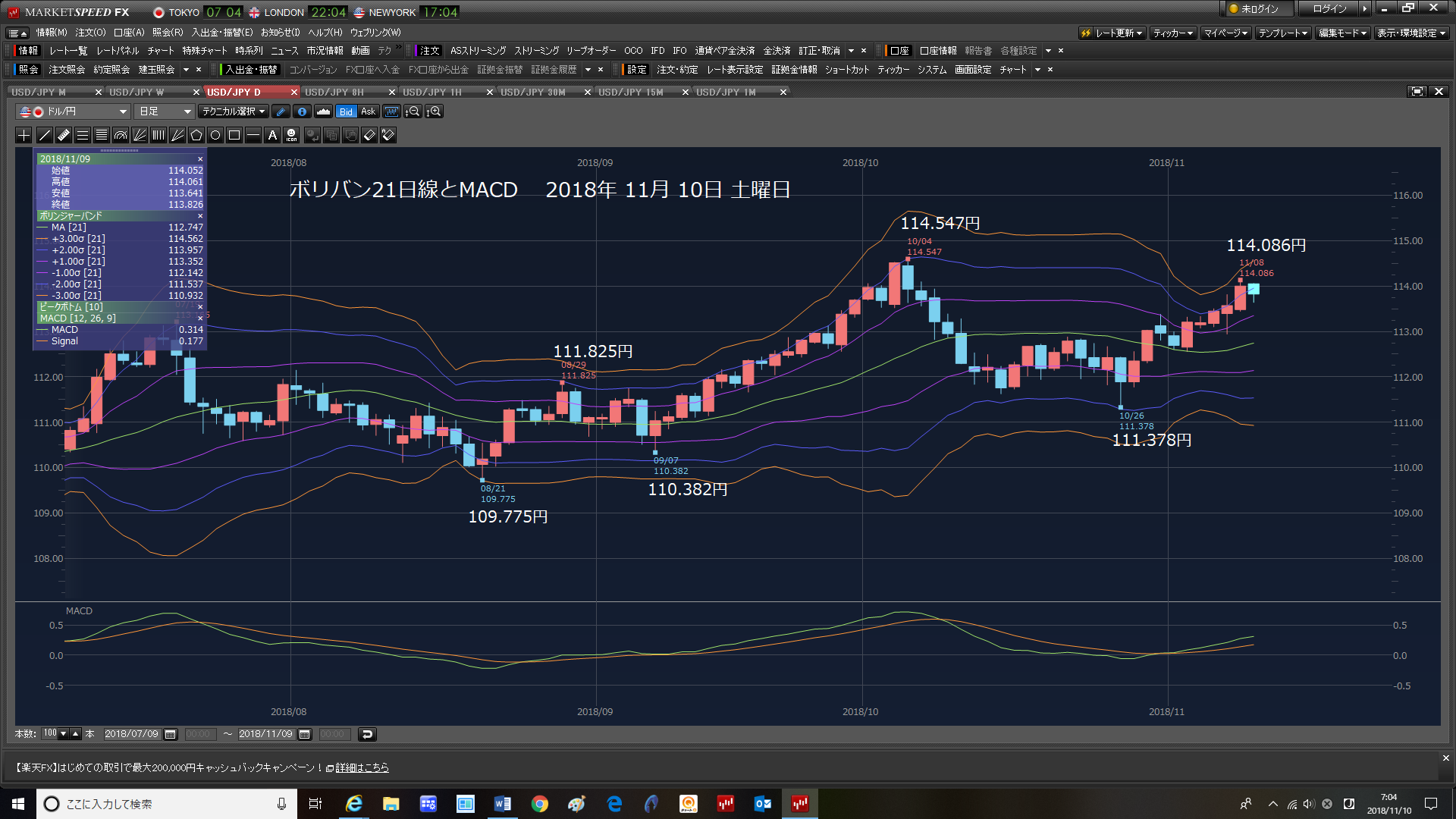
Task: Switch price display to Ask
Action: (x=368, y=111)
